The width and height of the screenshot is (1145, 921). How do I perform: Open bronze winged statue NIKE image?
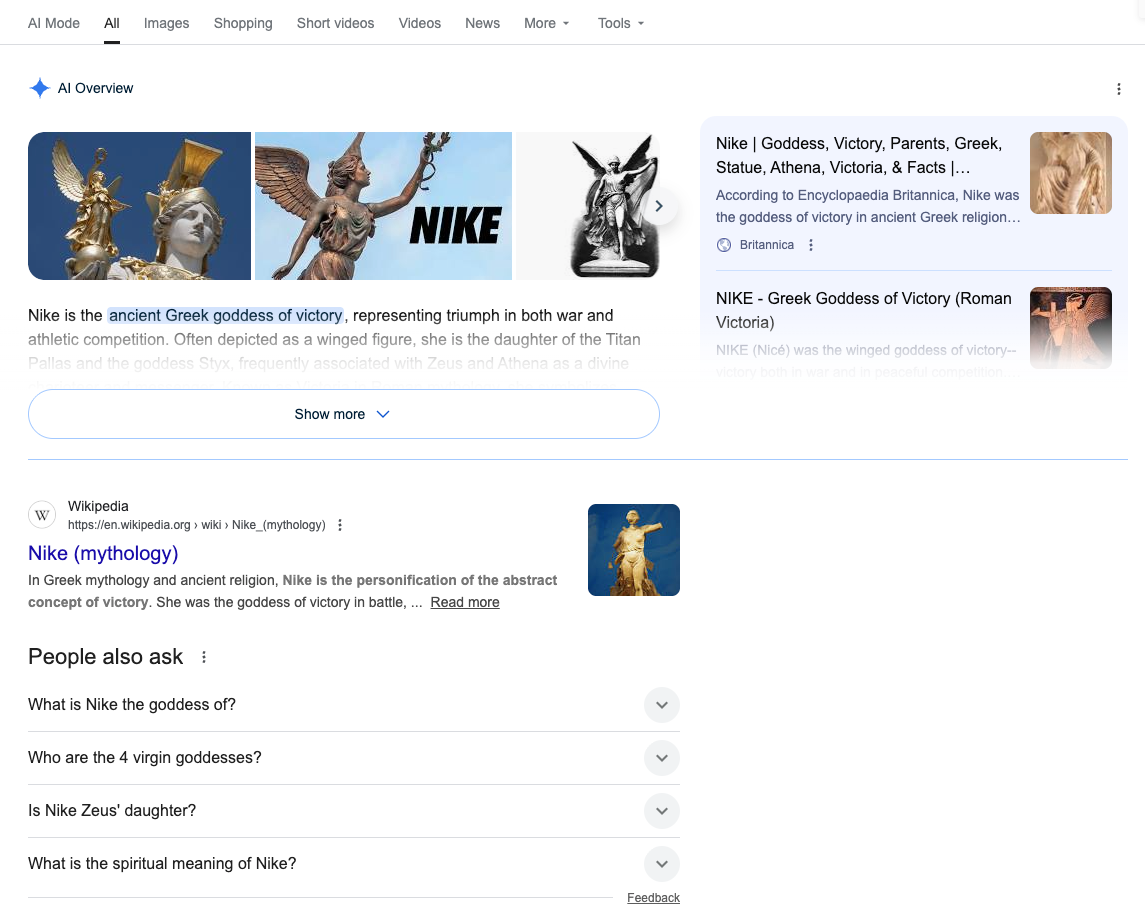[x=383, y=206]
